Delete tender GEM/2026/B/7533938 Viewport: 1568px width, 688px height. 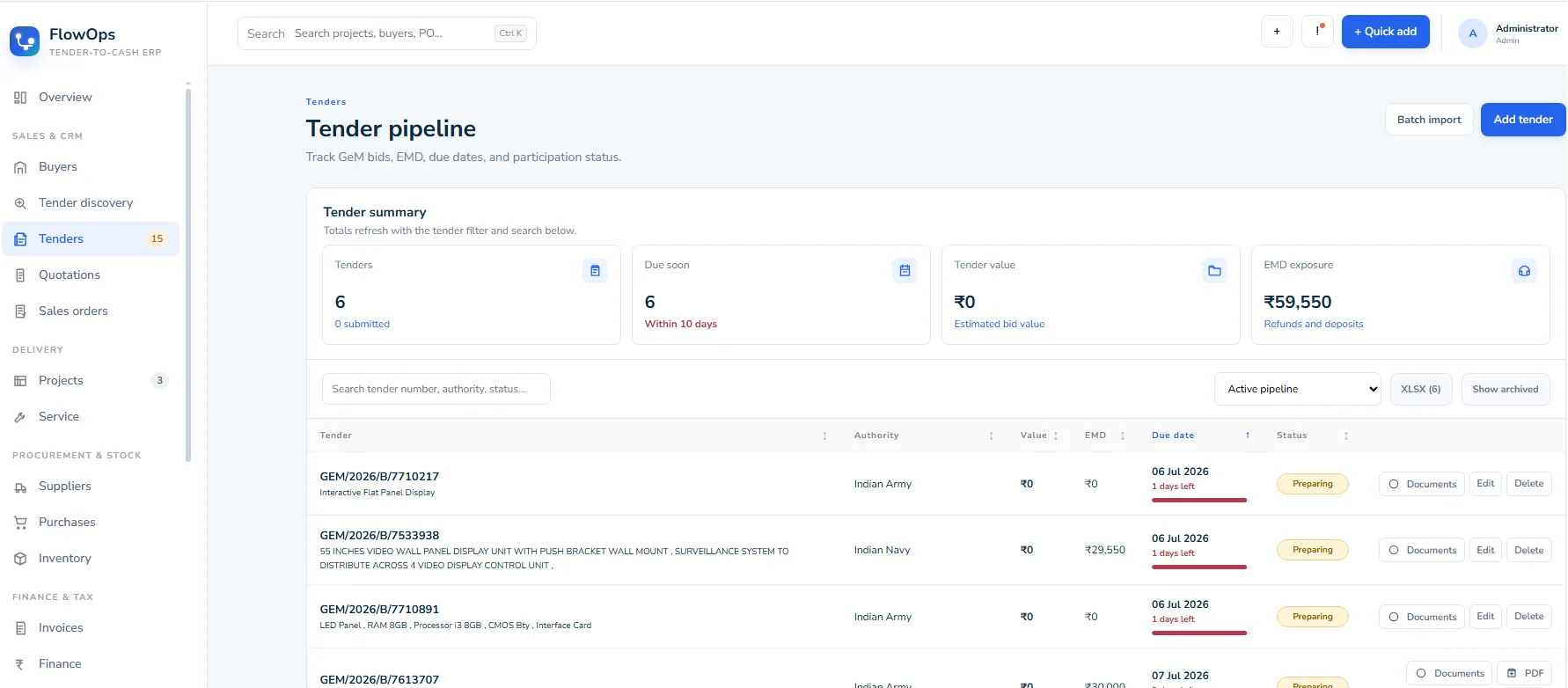(1529, 550)
